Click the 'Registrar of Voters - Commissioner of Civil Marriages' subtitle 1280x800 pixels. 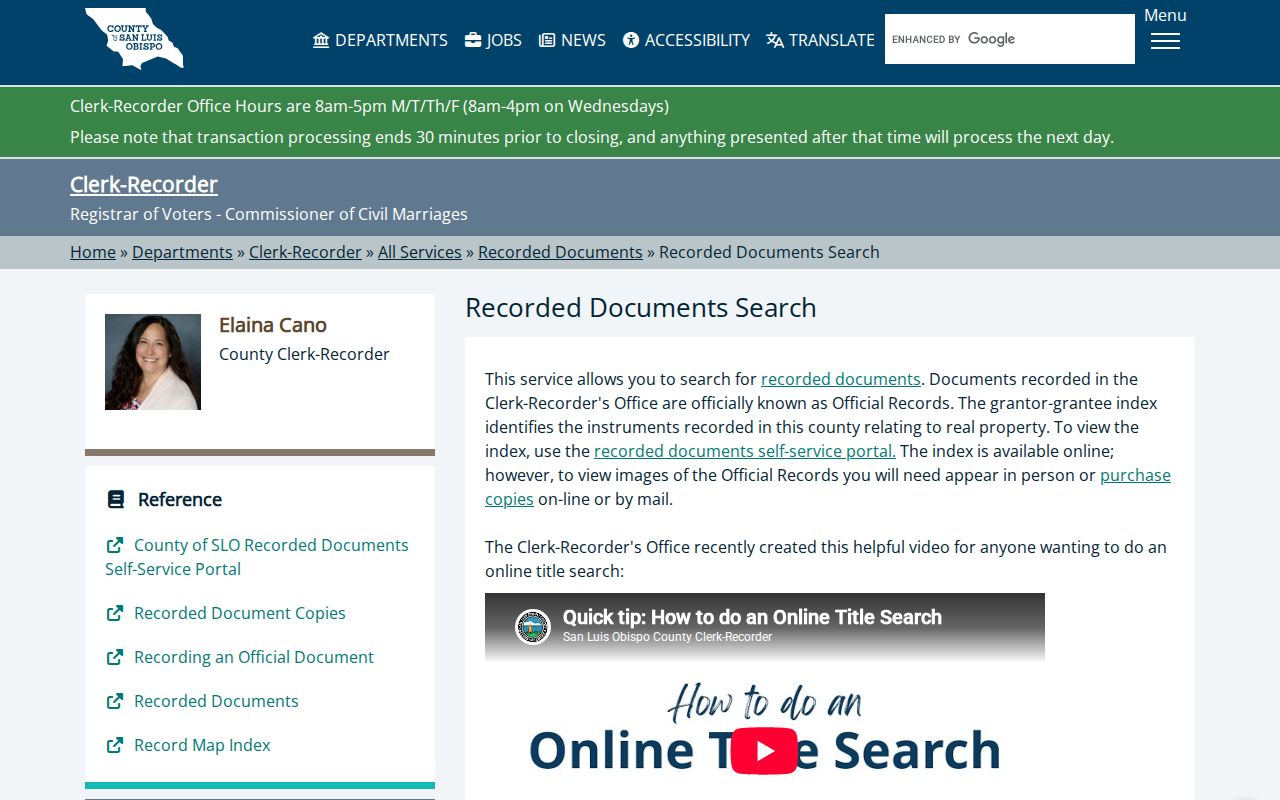click(269, 214)
